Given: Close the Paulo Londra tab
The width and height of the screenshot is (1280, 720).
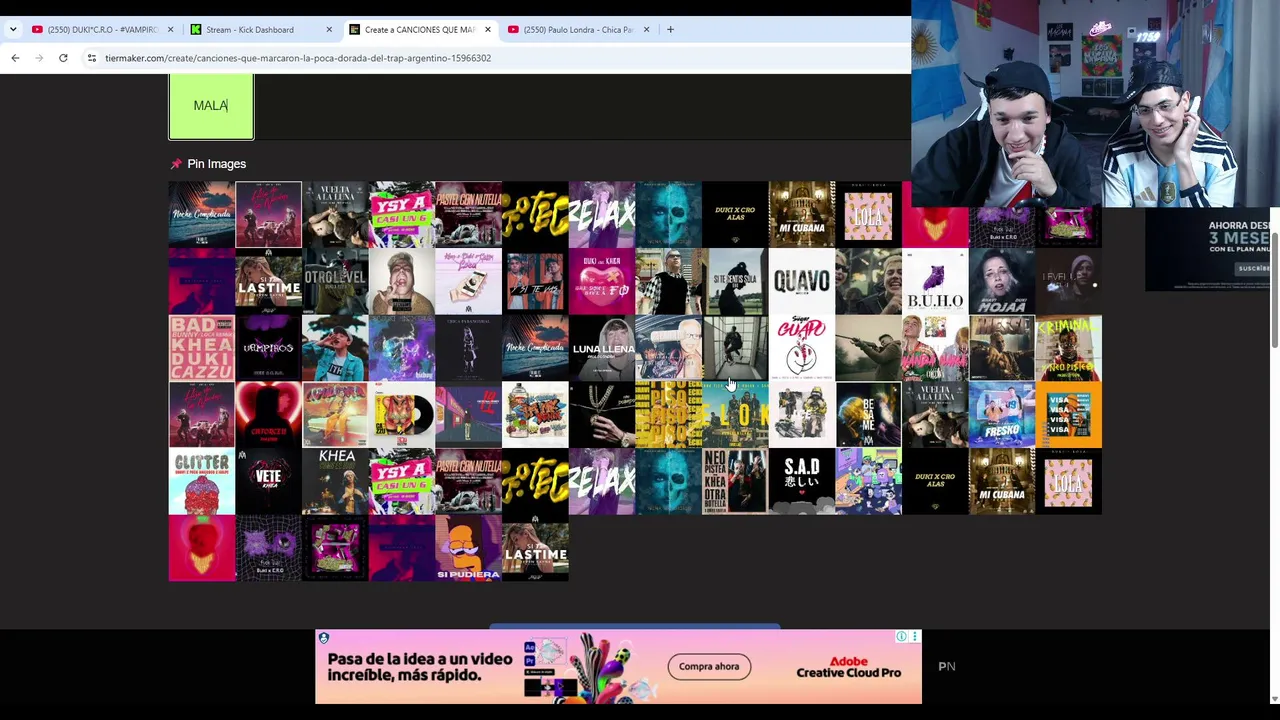Looking at the screenshot, I should click(646, 29).
